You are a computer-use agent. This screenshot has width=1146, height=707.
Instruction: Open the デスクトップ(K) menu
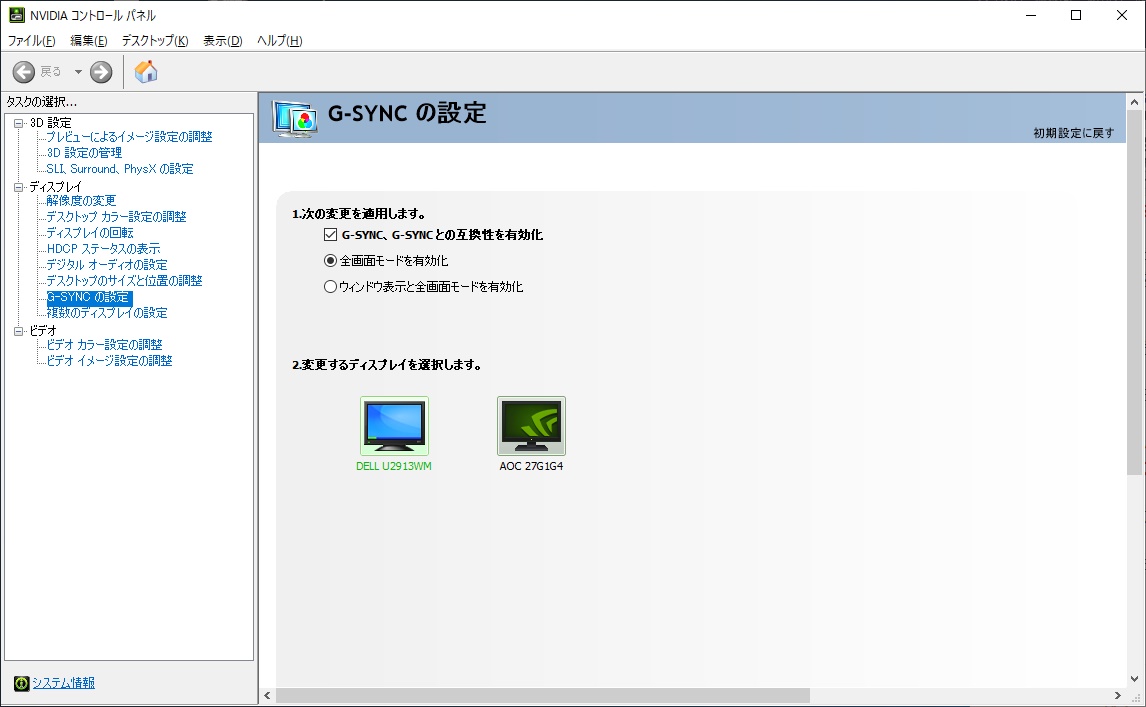(x=155, y=41)
